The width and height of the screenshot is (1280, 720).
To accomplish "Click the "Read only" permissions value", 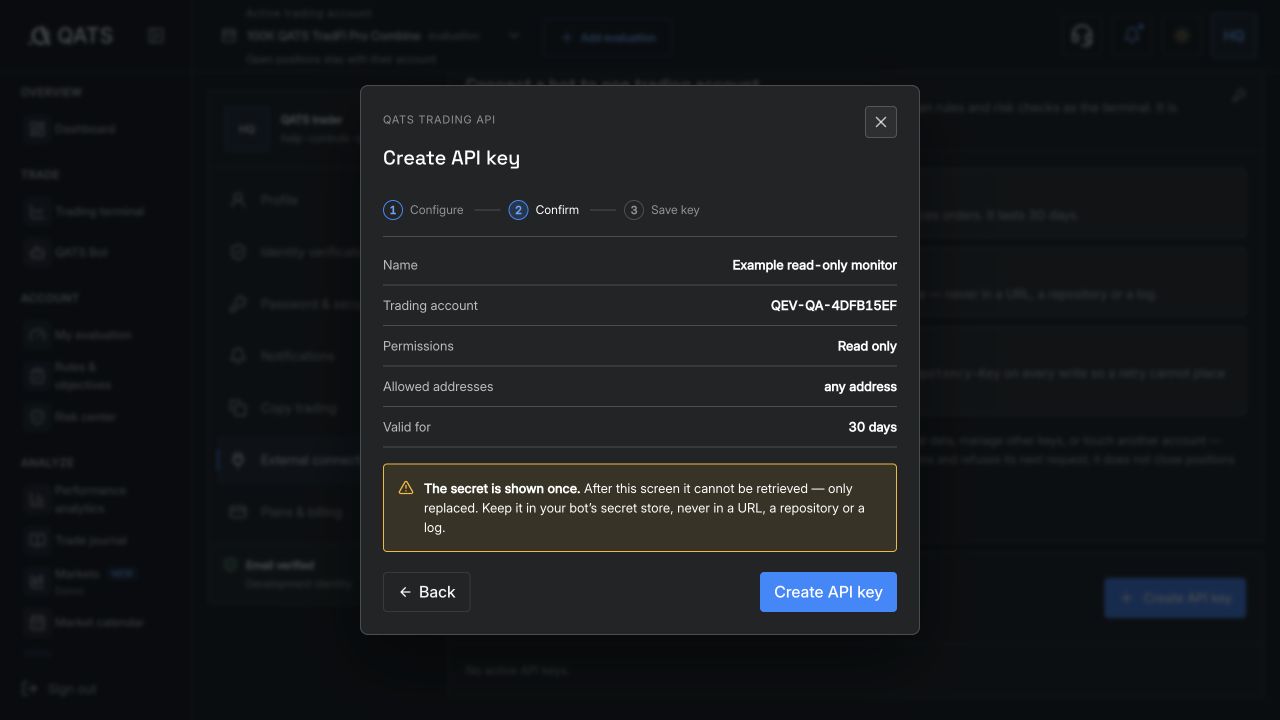I will [x=867, y=346].
